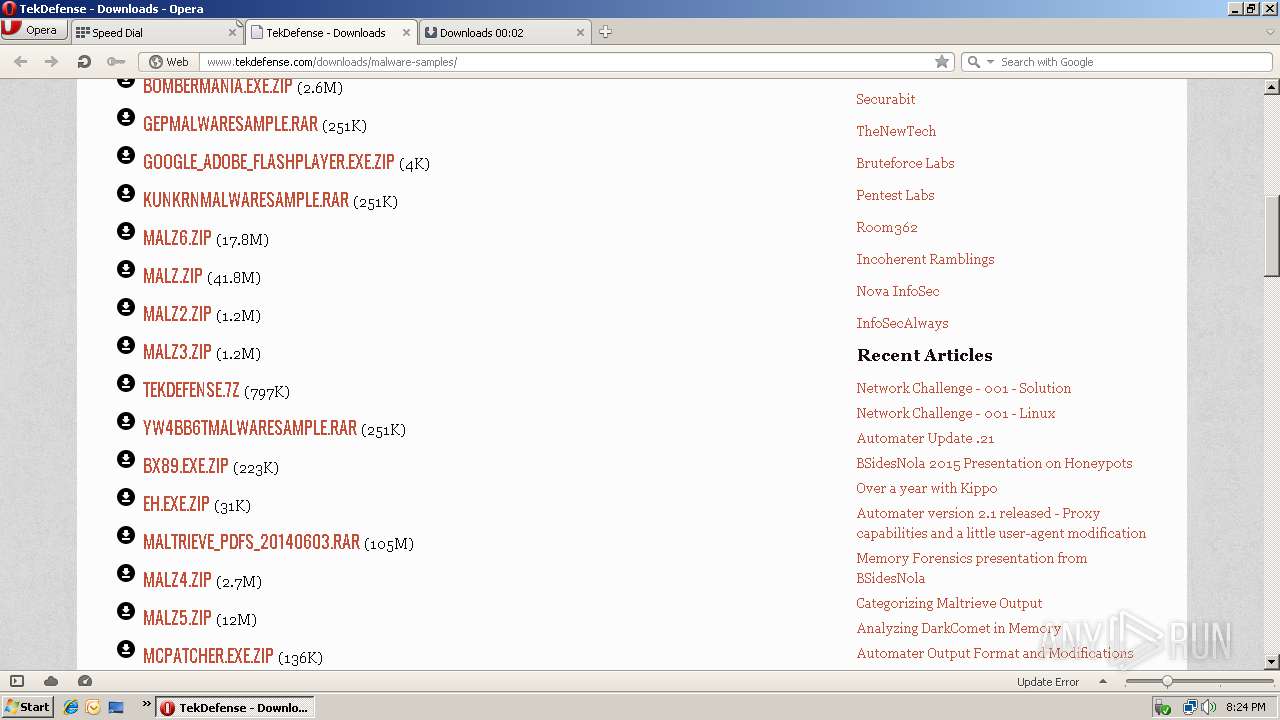1280x720 pixels.
Task: Click download icon beside MALZ4.ZIP
Action: click(126, 573)
